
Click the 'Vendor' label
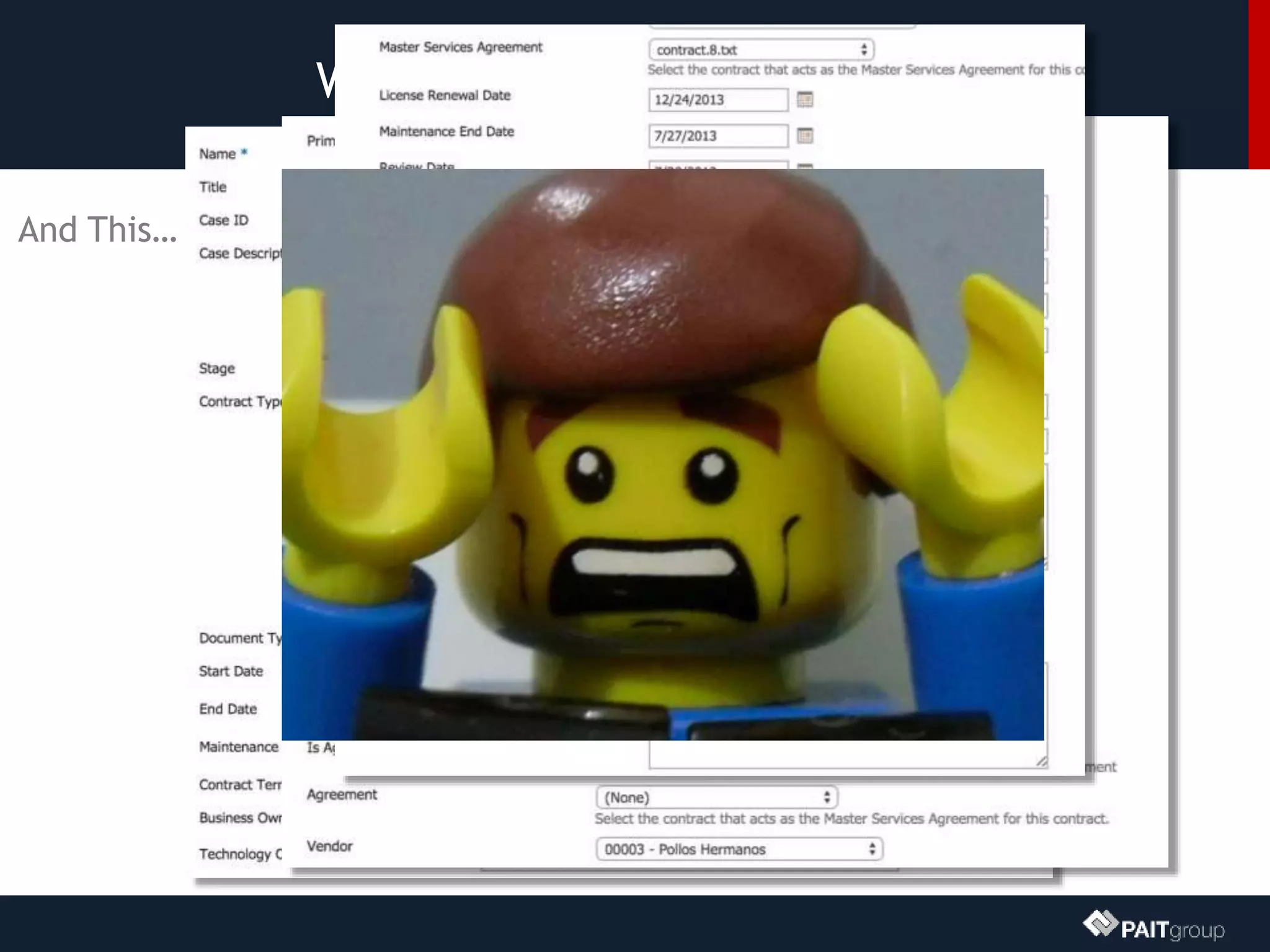coord(329,846)
